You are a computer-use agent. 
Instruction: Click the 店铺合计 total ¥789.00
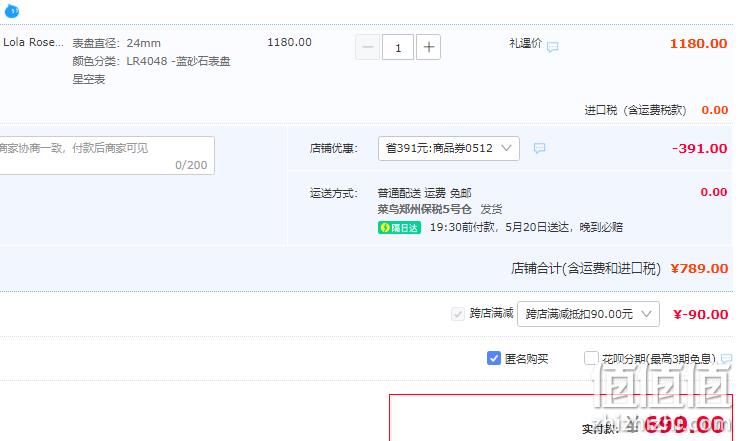(x=699, y=268)
